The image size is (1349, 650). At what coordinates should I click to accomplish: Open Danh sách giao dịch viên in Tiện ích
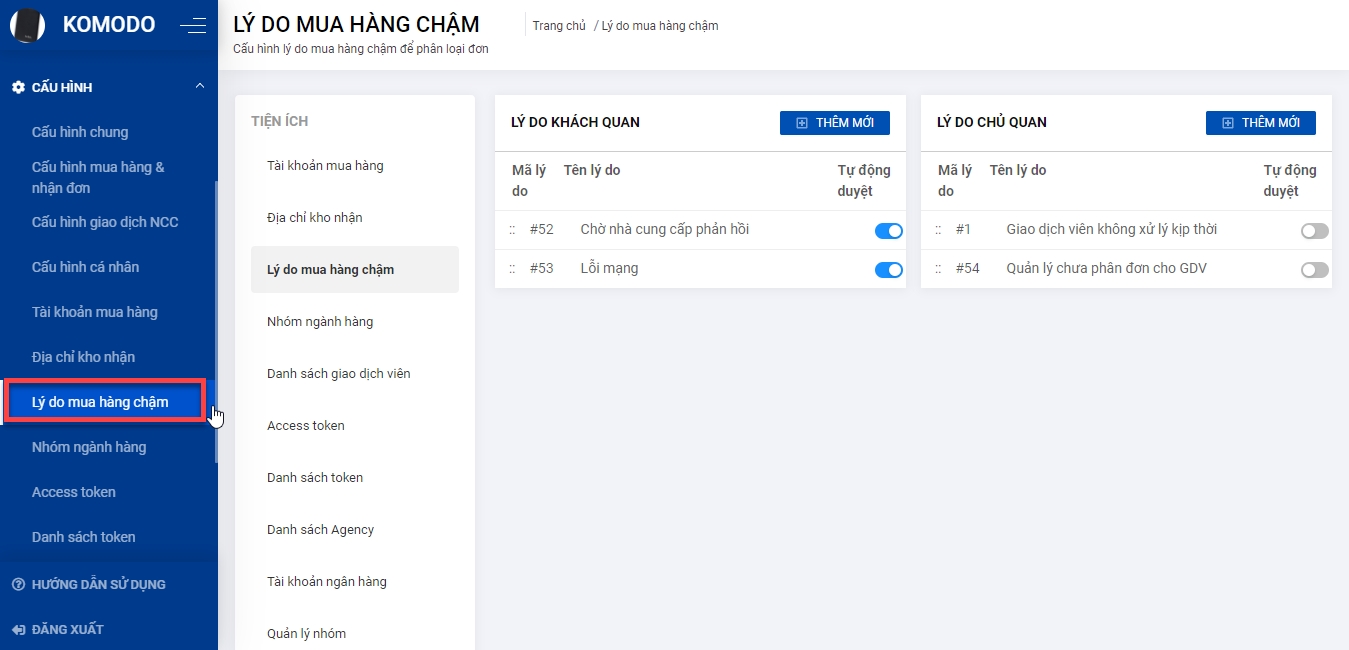338,374
